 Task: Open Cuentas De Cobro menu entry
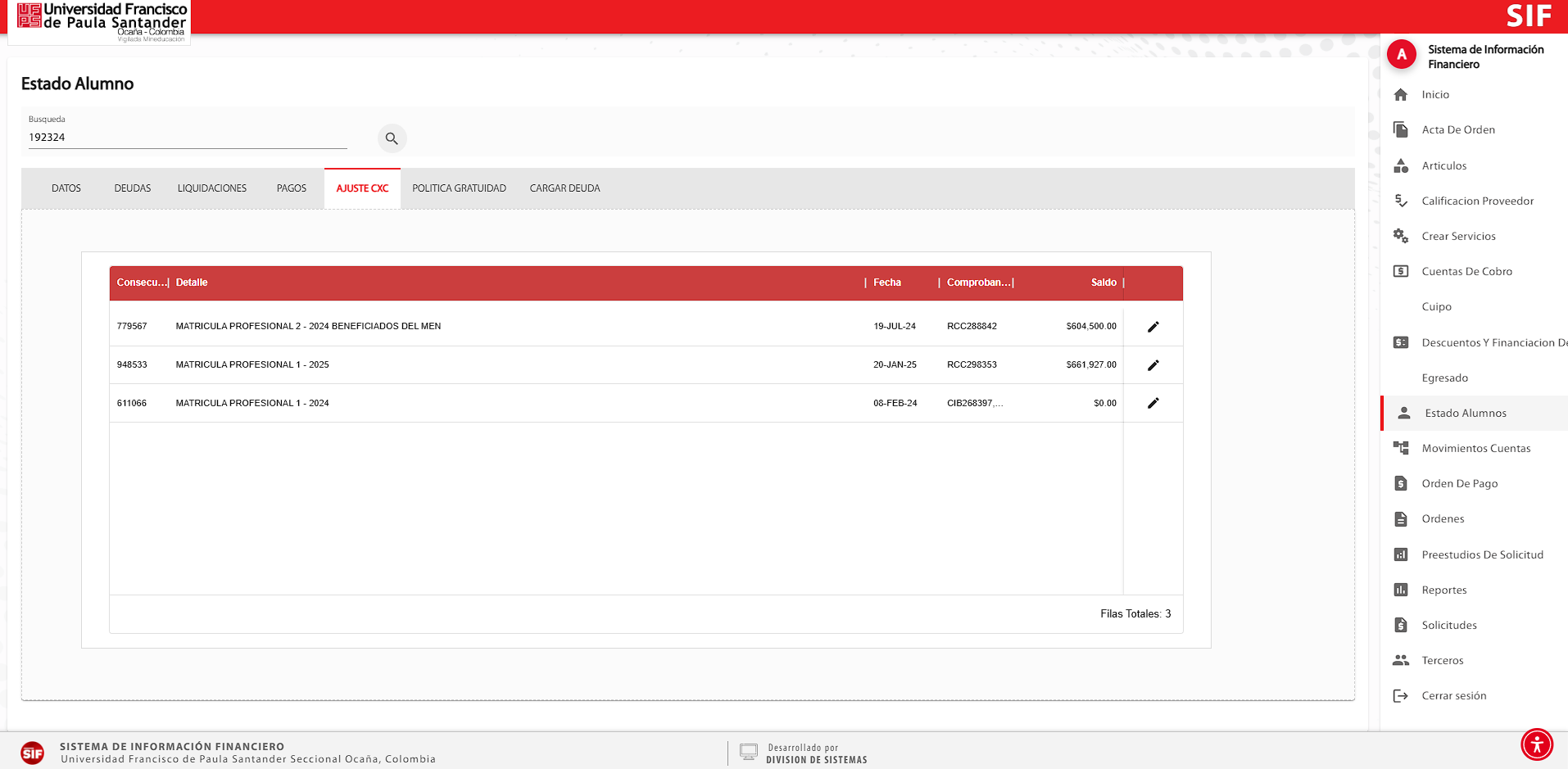pos(1466,271)
